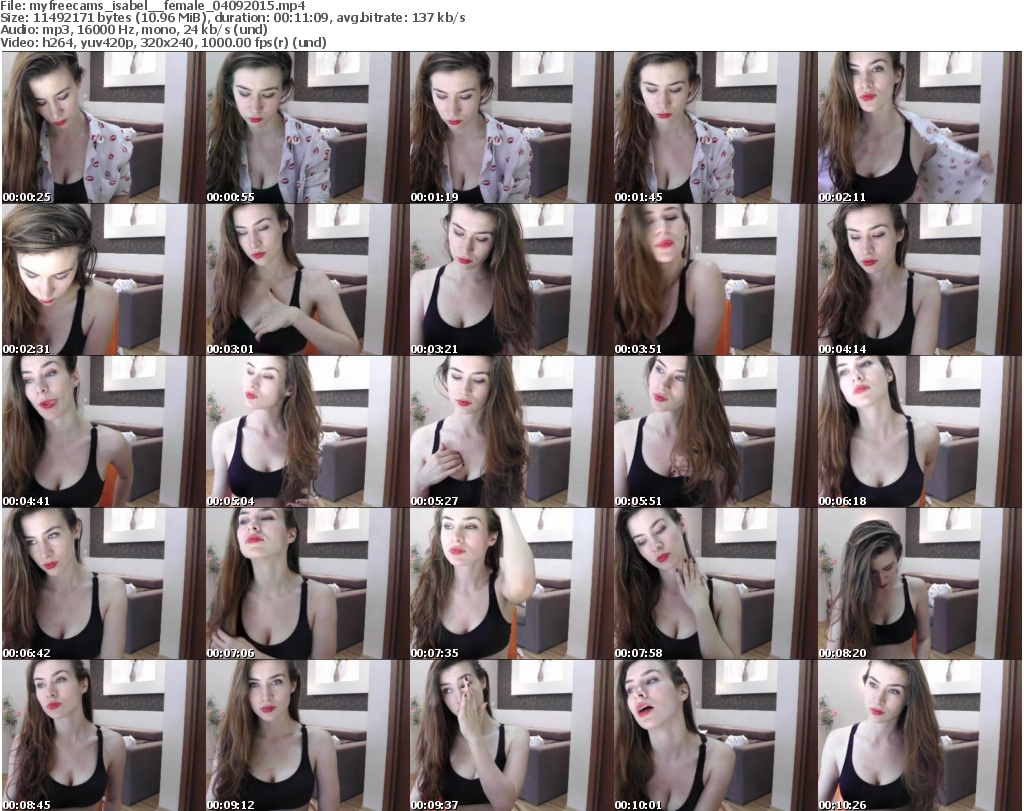This screenshot has width=1024, height=811.
Task: Open the frame stamped 00:02:11
Action: tap(920, 127)
